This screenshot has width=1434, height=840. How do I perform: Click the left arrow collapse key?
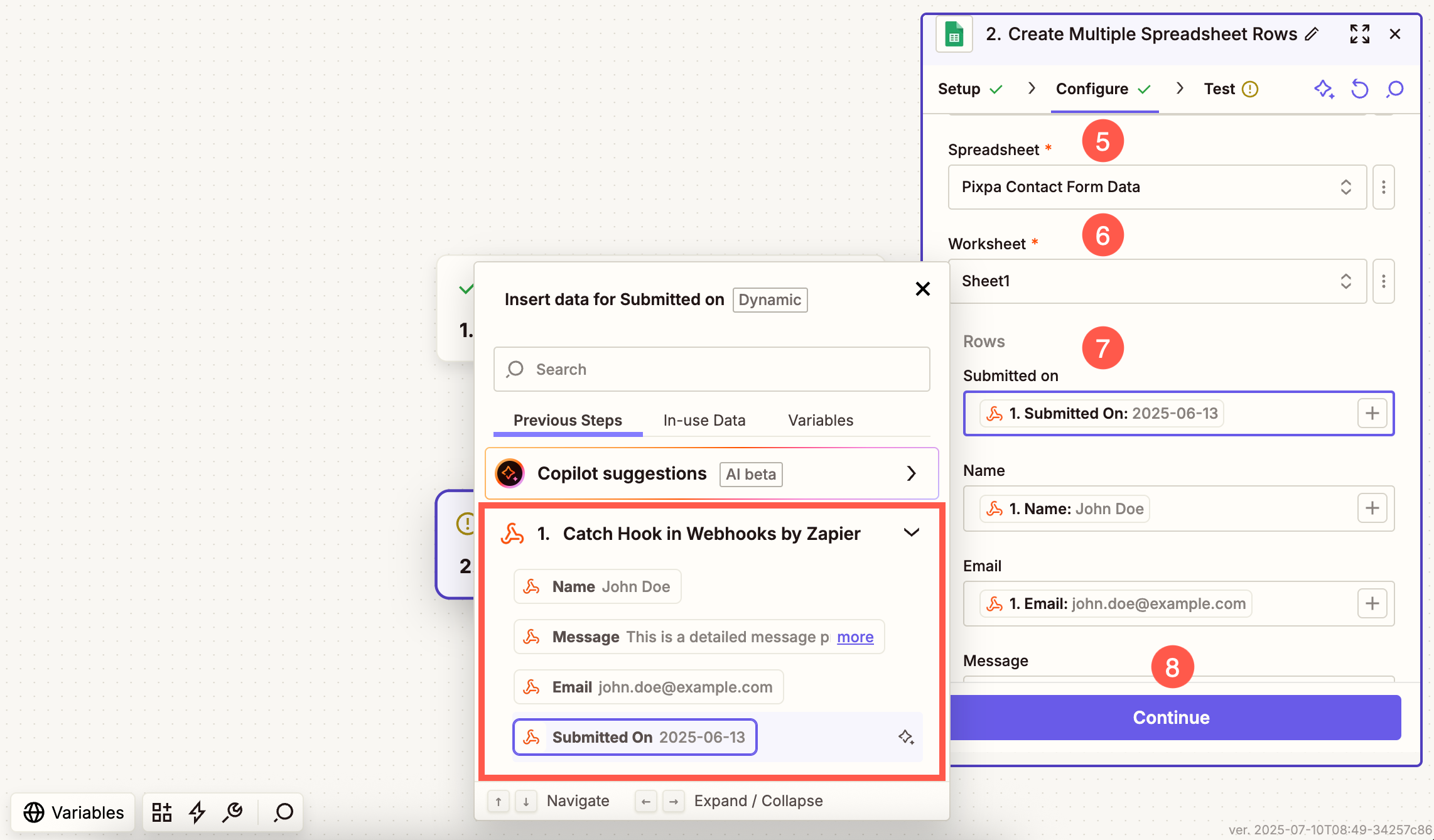click(645, 801)
